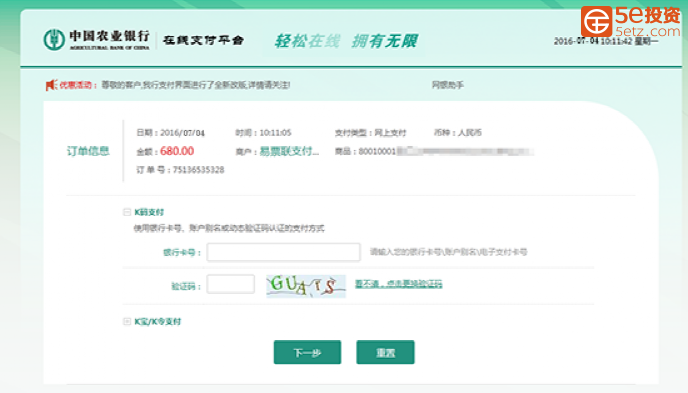
Task: Open the 网银助手 link
Action: click(448, 85)
